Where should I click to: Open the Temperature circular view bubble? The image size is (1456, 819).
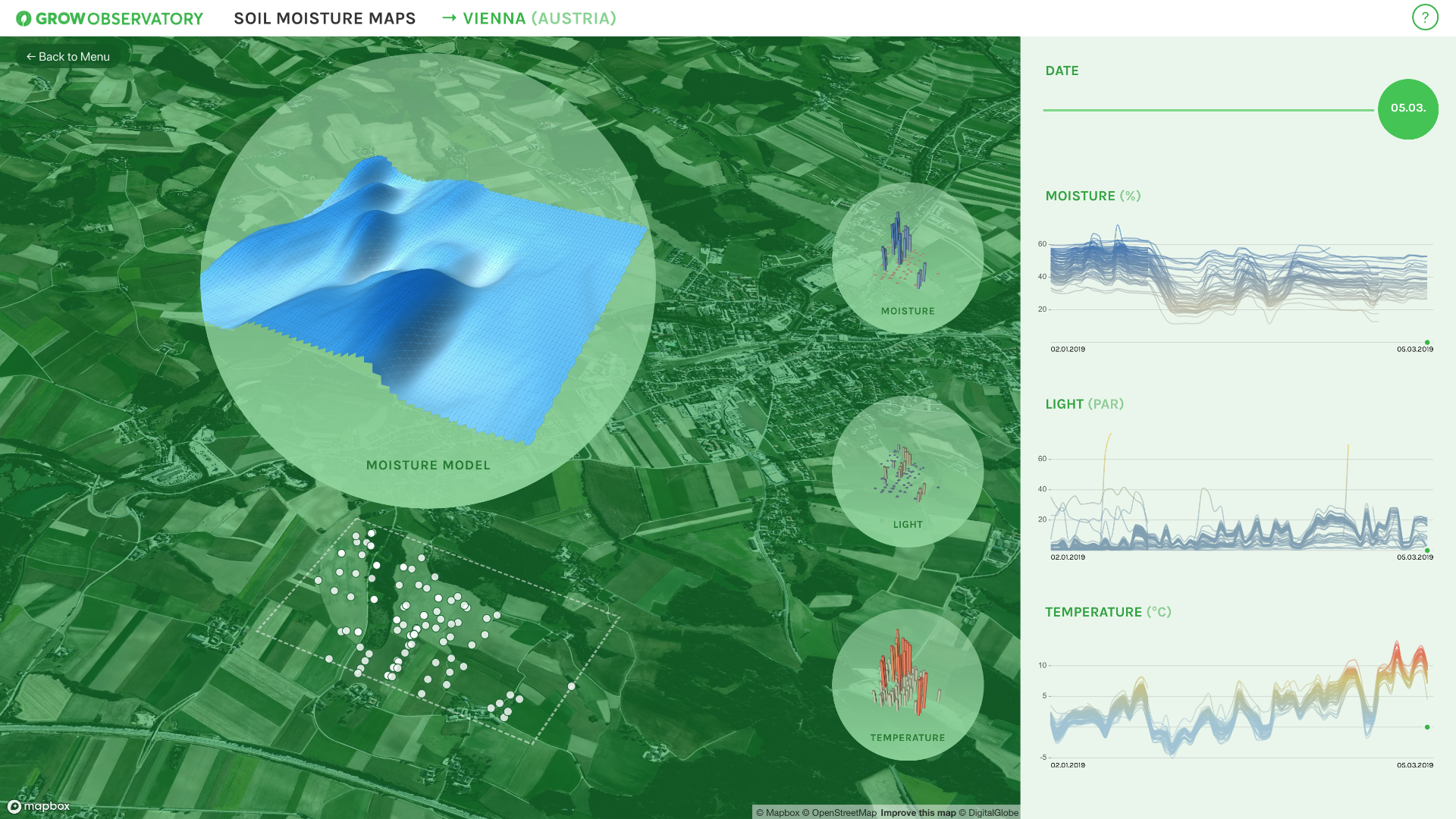[908, 684]
